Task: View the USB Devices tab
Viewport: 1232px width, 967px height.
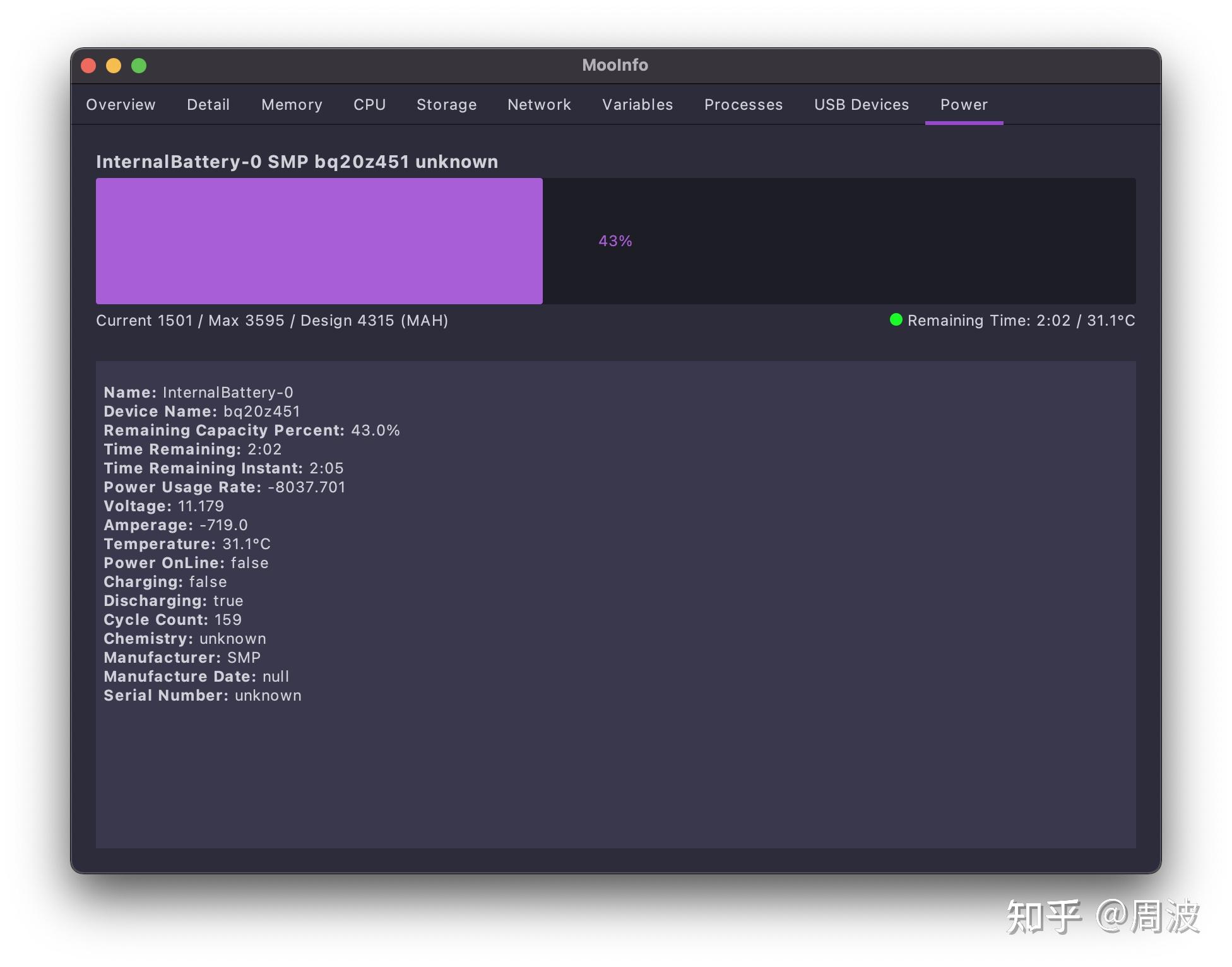Action: (x=861, y=105)
